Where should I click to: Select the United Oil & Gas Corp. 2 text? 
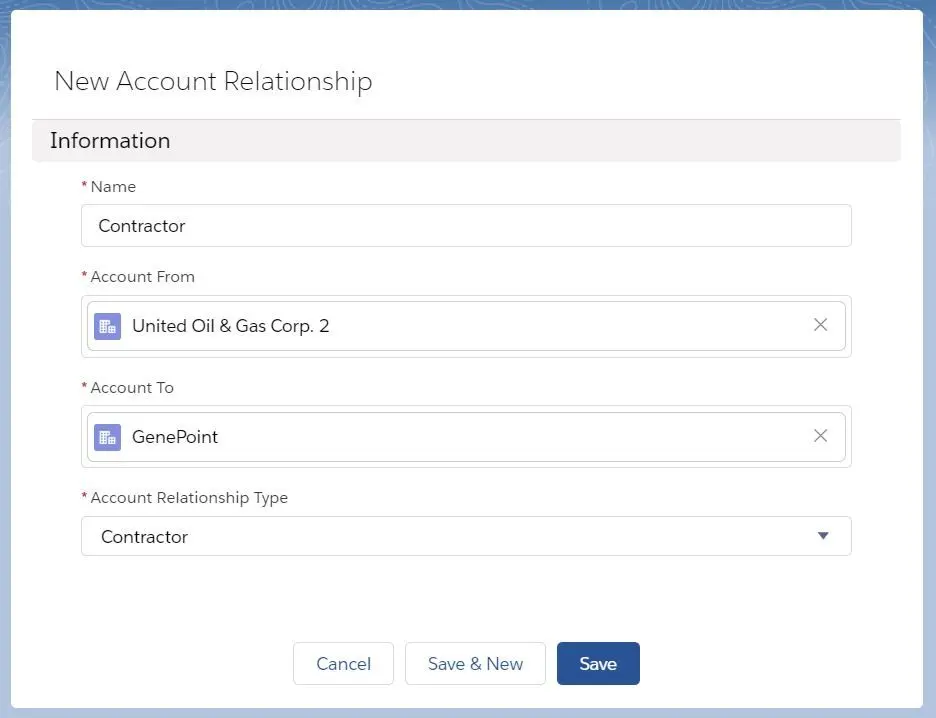pos(230,326)
